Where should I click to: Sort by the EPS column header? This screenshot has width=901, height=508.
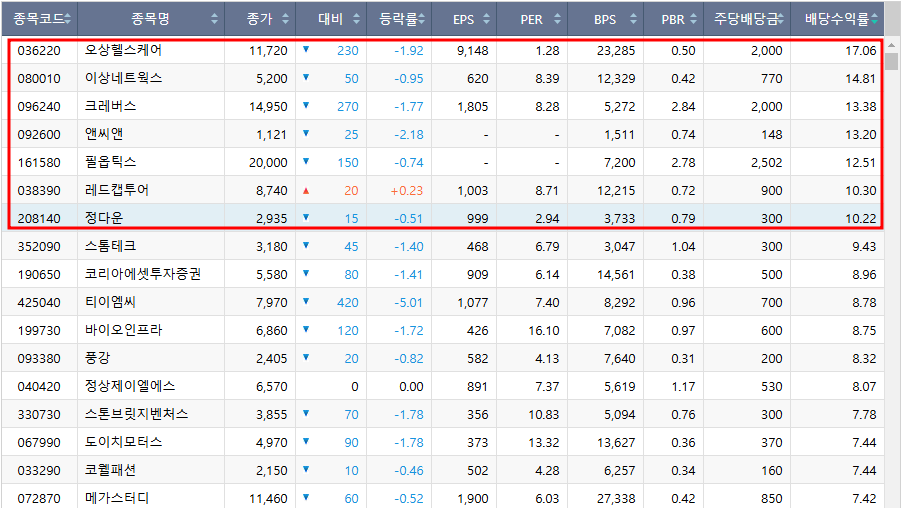(464, 19)
